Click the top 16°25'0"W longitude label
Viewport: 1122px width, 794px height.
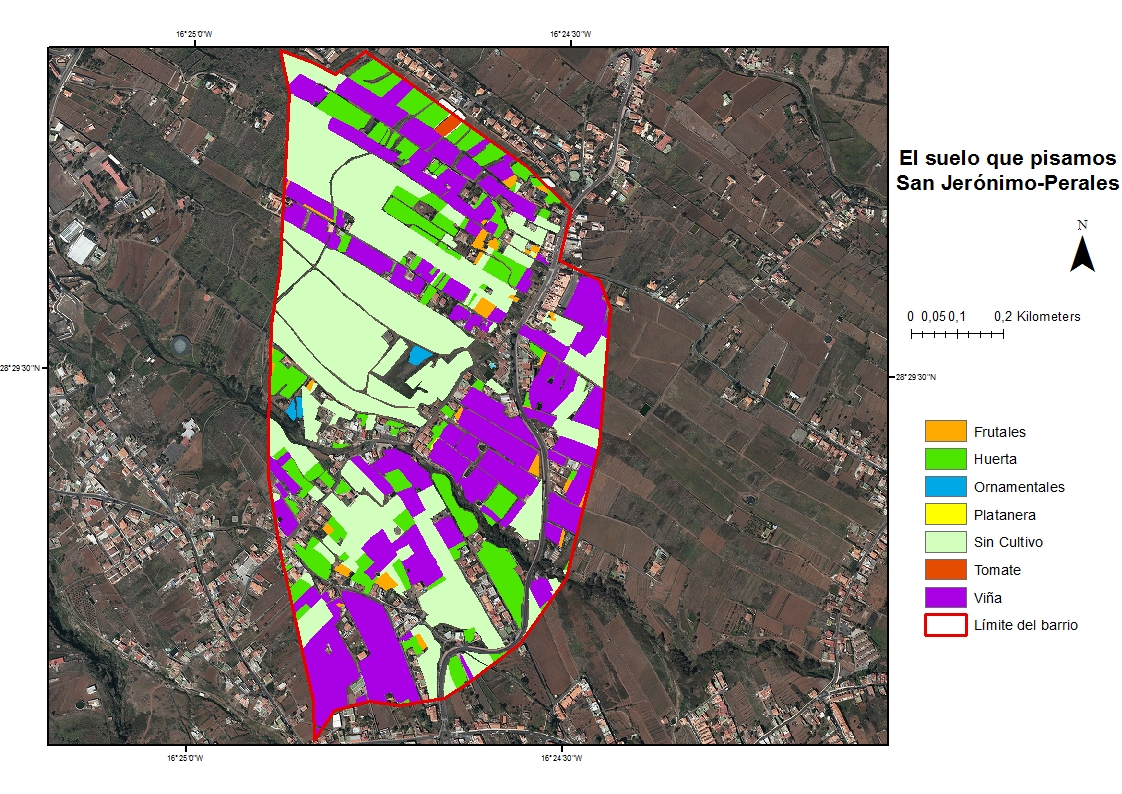194,34
